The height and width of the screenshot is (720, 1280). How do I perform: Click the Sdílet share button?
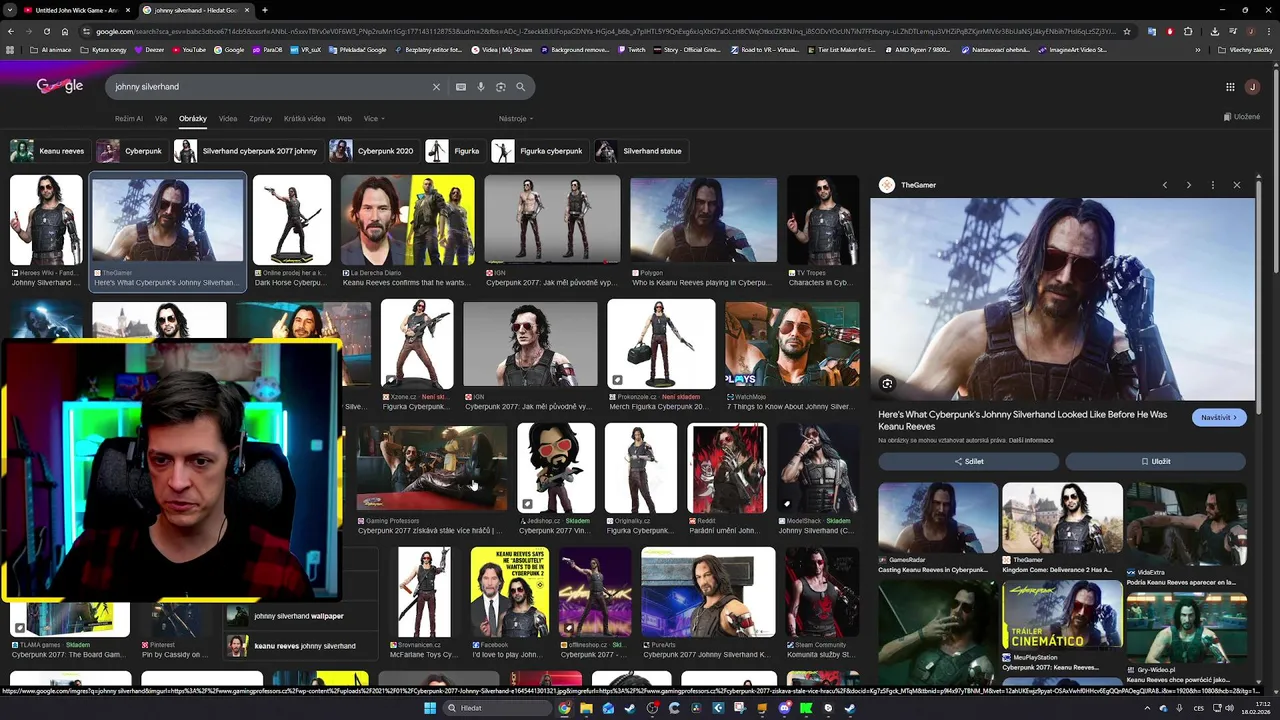(968, 461)
